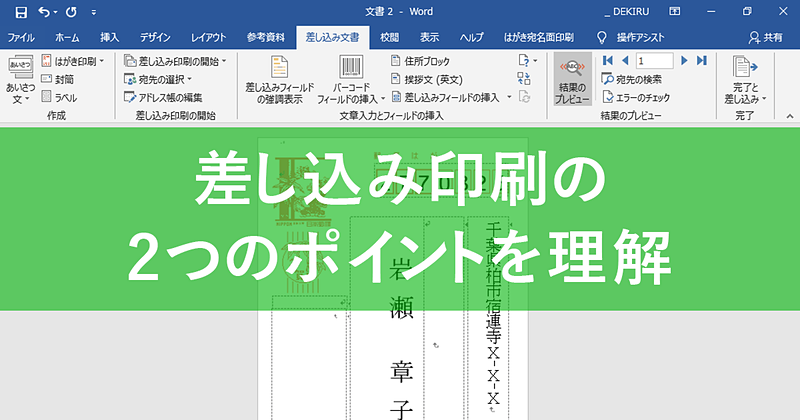
Task: Open Customize Quick Access Toolbar dropdown
Action: coord(94,13)
